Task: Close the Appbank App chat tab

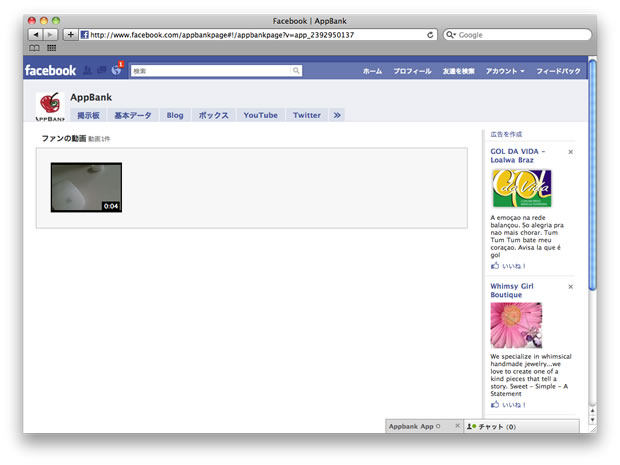Action: point(457,426)
